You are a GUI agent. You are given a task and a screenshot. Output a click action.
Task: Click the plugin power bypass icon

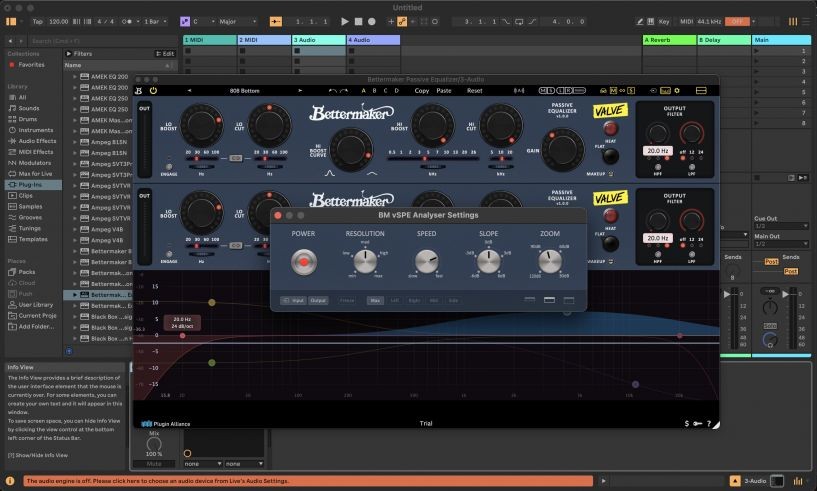[153, 90]
